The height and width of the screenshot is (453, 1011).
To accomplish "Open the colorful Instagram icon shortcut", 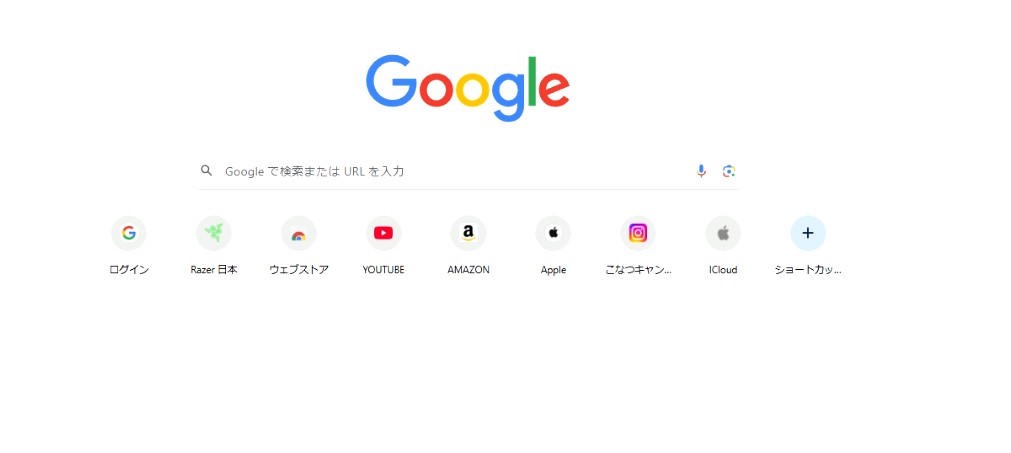I will pos(638,233).
